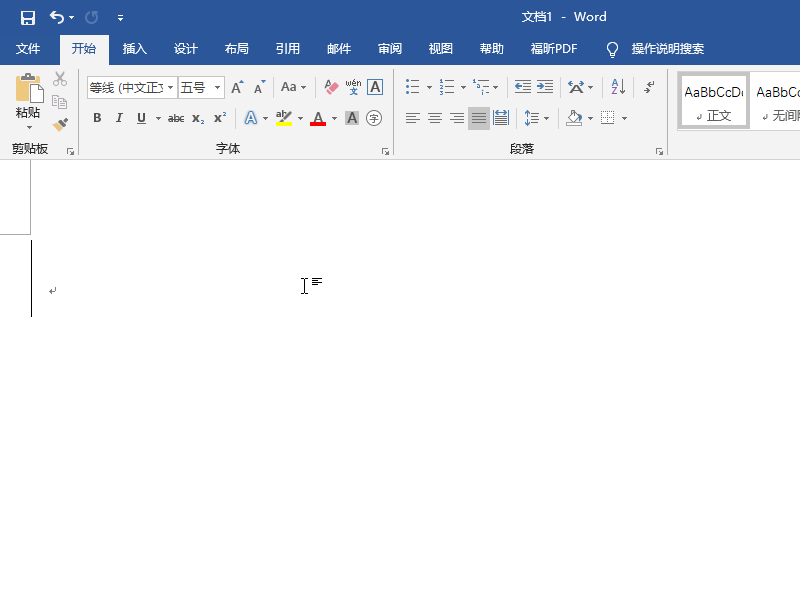
Task: Open the 五号 font size dropdown
Action: [217, 88]
